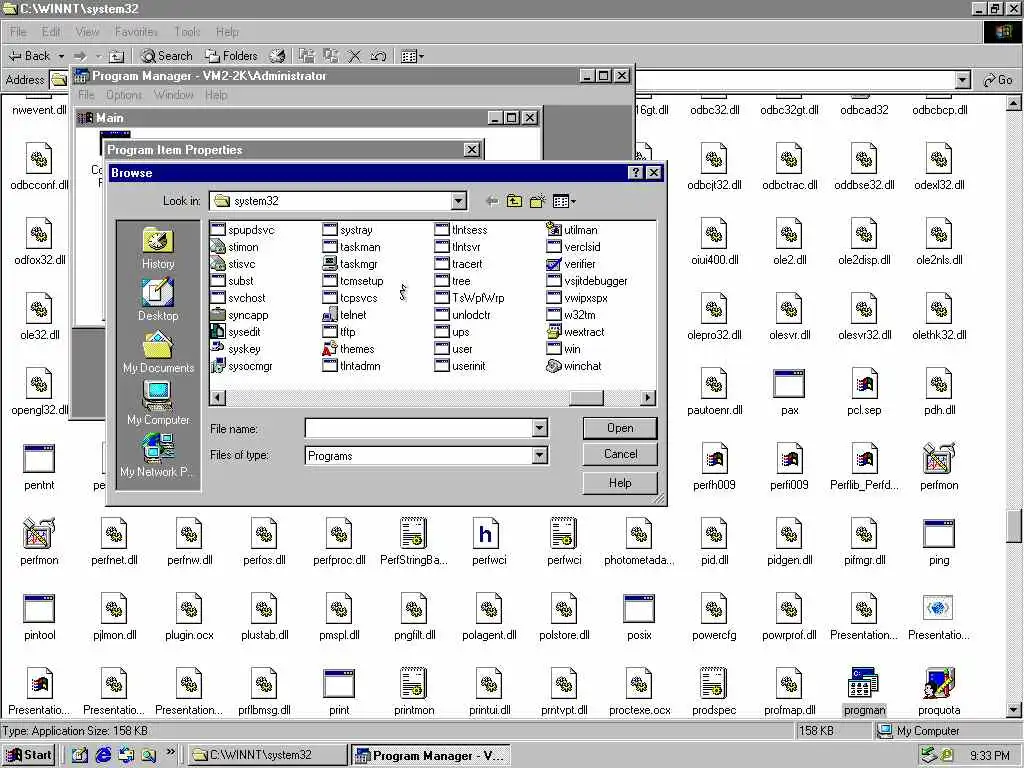Select progman icon in Explorer window

(864, 691)
